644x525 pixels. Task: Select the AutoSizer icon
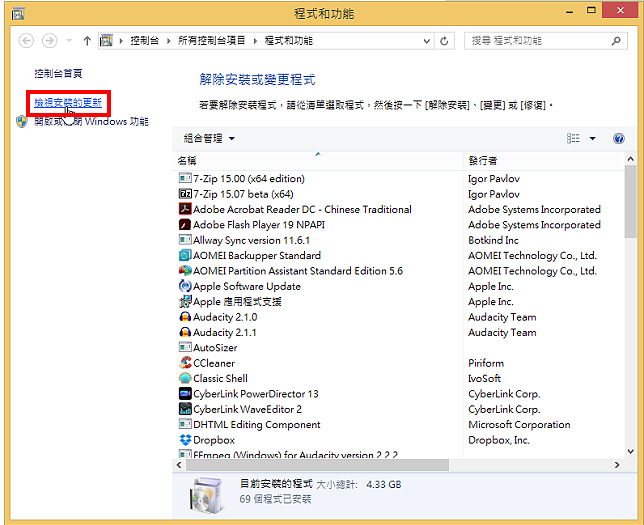coord(185,347)
